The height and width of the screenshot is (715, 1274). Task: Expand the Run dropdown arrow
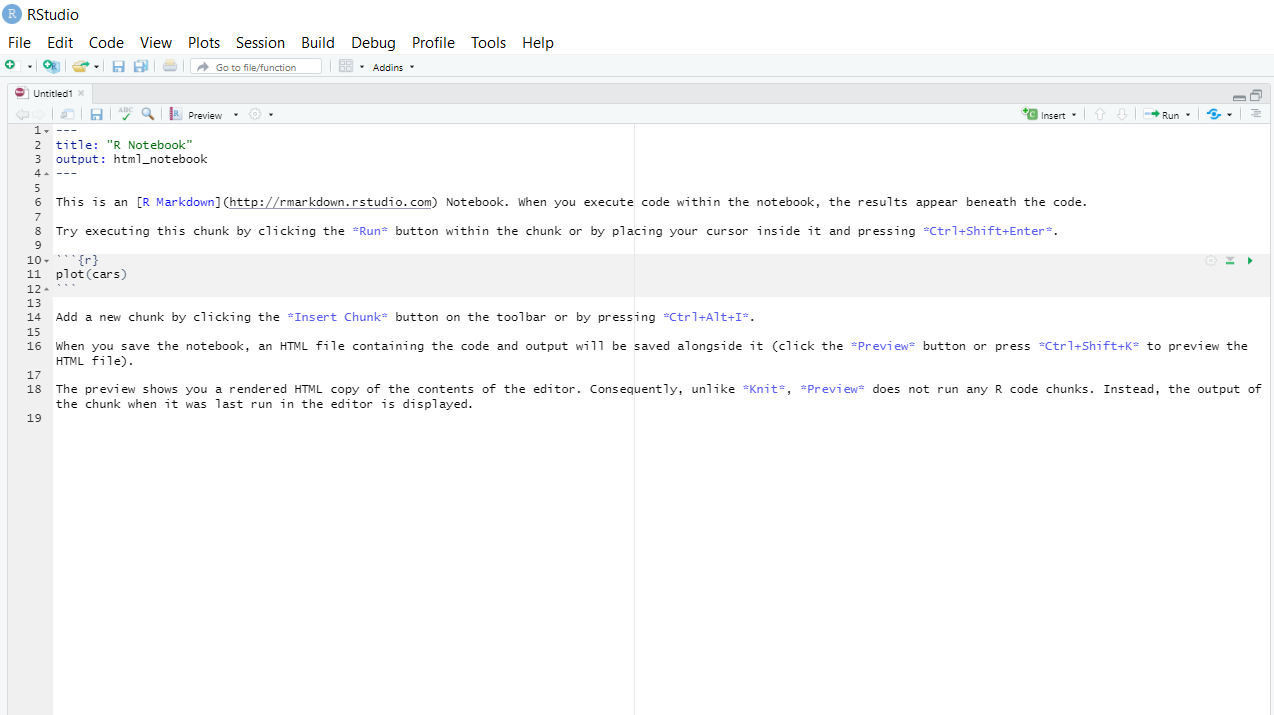click(1188, 115)
